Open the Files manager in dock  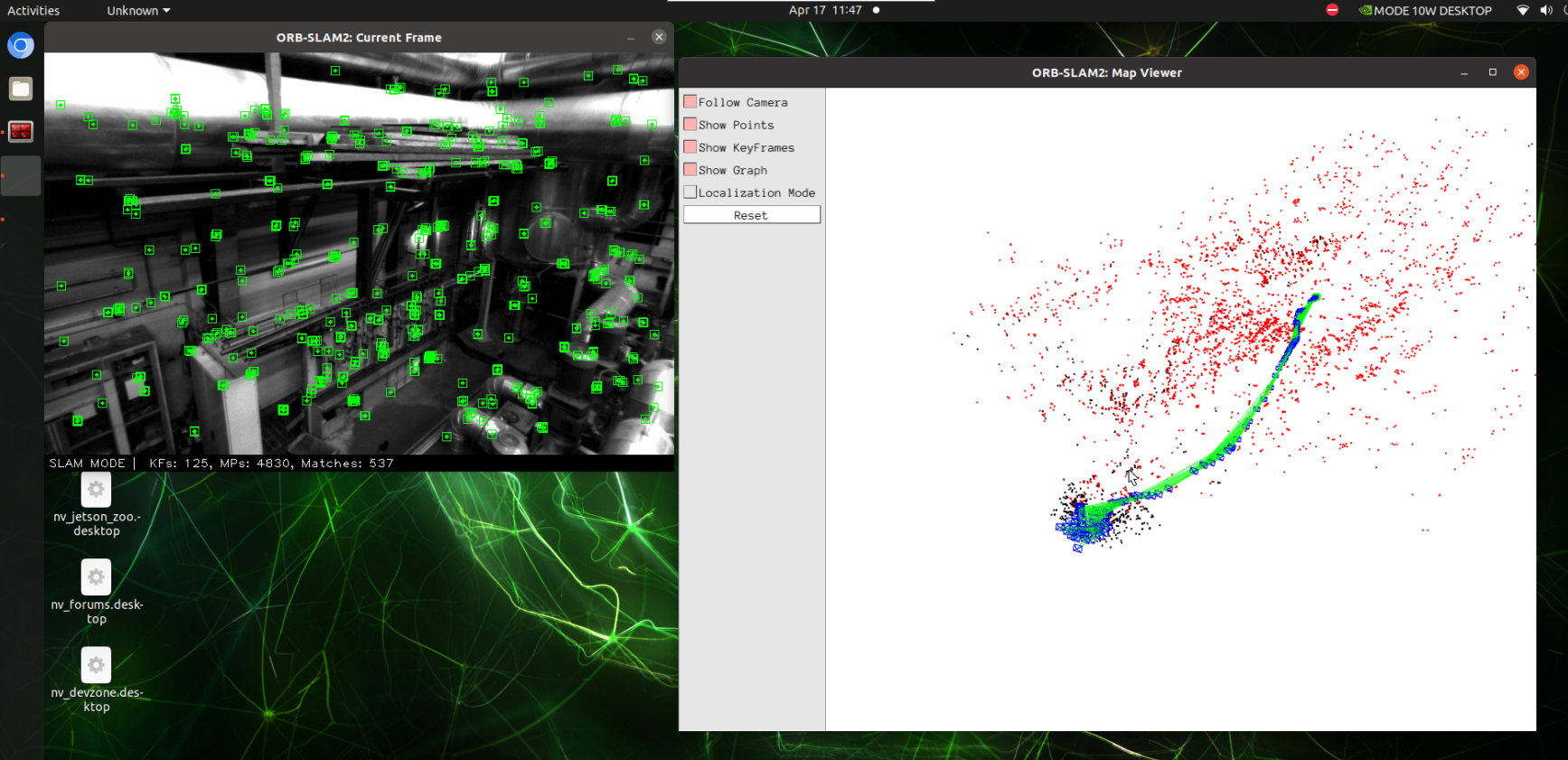pyautogui.click(x=21, y=89)
